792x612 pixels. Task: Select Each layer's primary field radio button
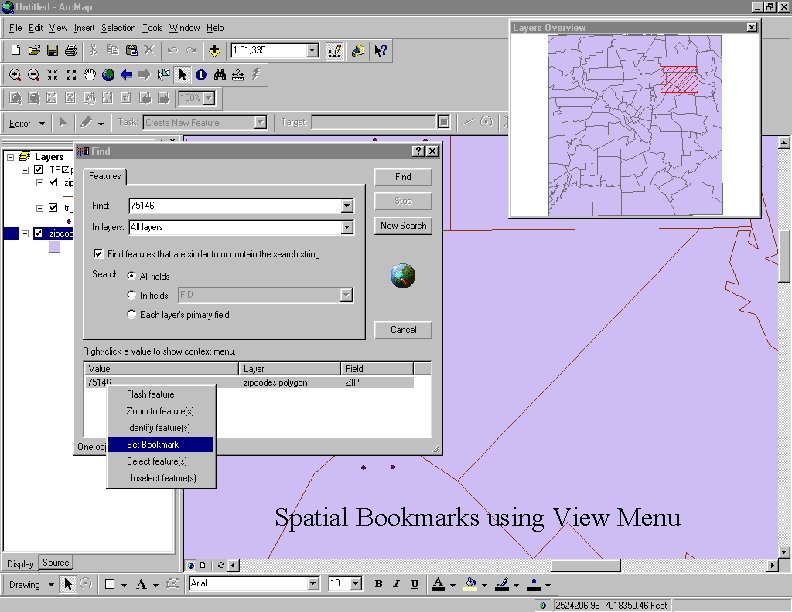(x=131, y=314)
